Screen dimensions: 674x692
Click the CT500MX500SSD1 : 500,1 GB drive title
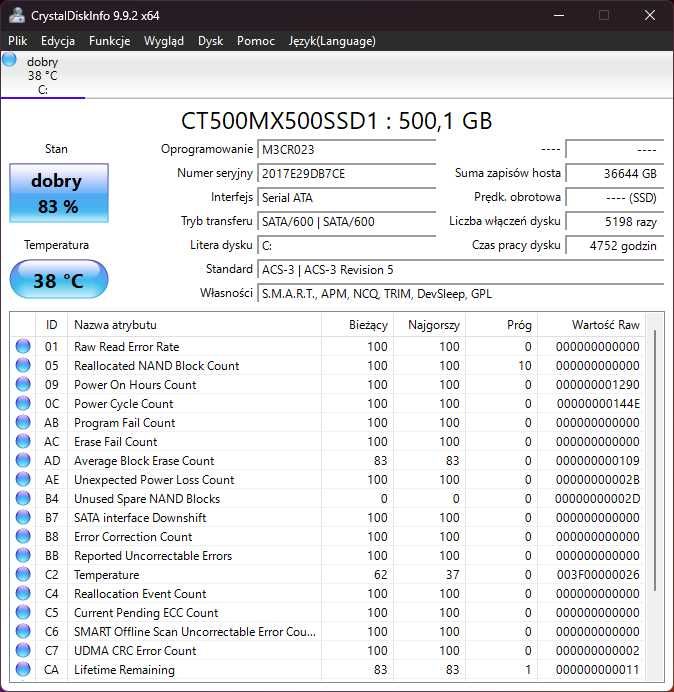(x=336, y=120)
